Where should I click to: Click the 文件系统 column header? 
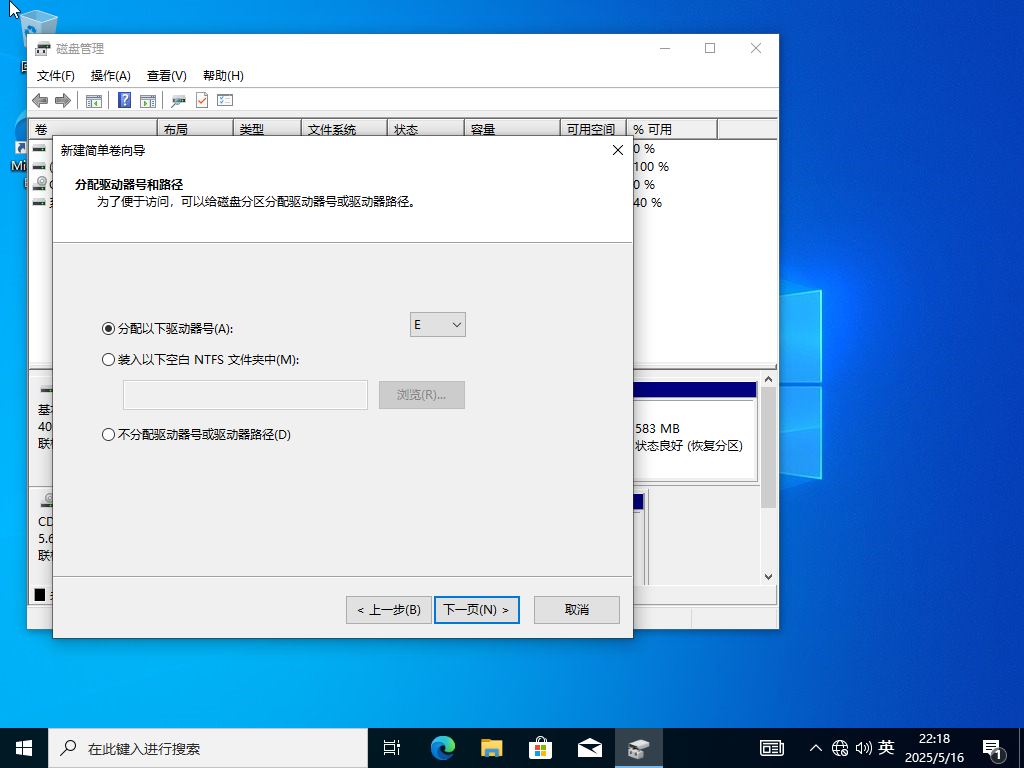(x=344, y=129)
